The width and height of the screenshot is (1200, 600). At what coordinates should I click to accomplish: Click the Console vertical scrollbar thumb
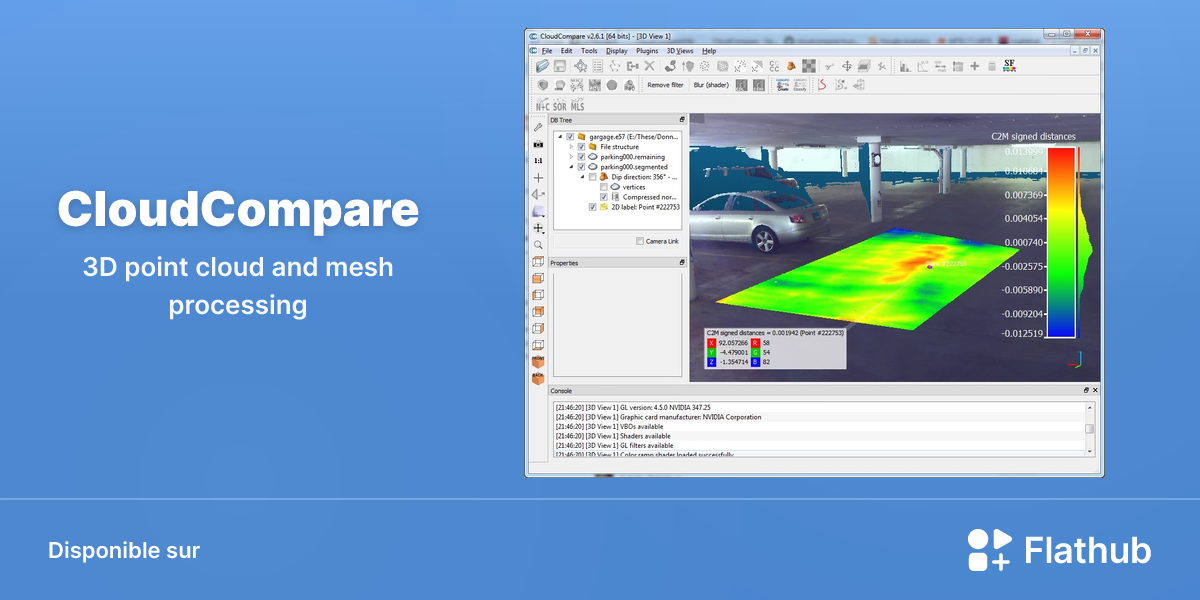click(x=1090, y=428)
